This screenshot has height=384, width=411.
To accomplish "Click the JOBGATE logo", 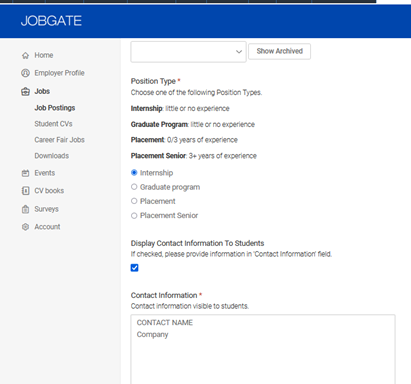I will click(51, 21).
